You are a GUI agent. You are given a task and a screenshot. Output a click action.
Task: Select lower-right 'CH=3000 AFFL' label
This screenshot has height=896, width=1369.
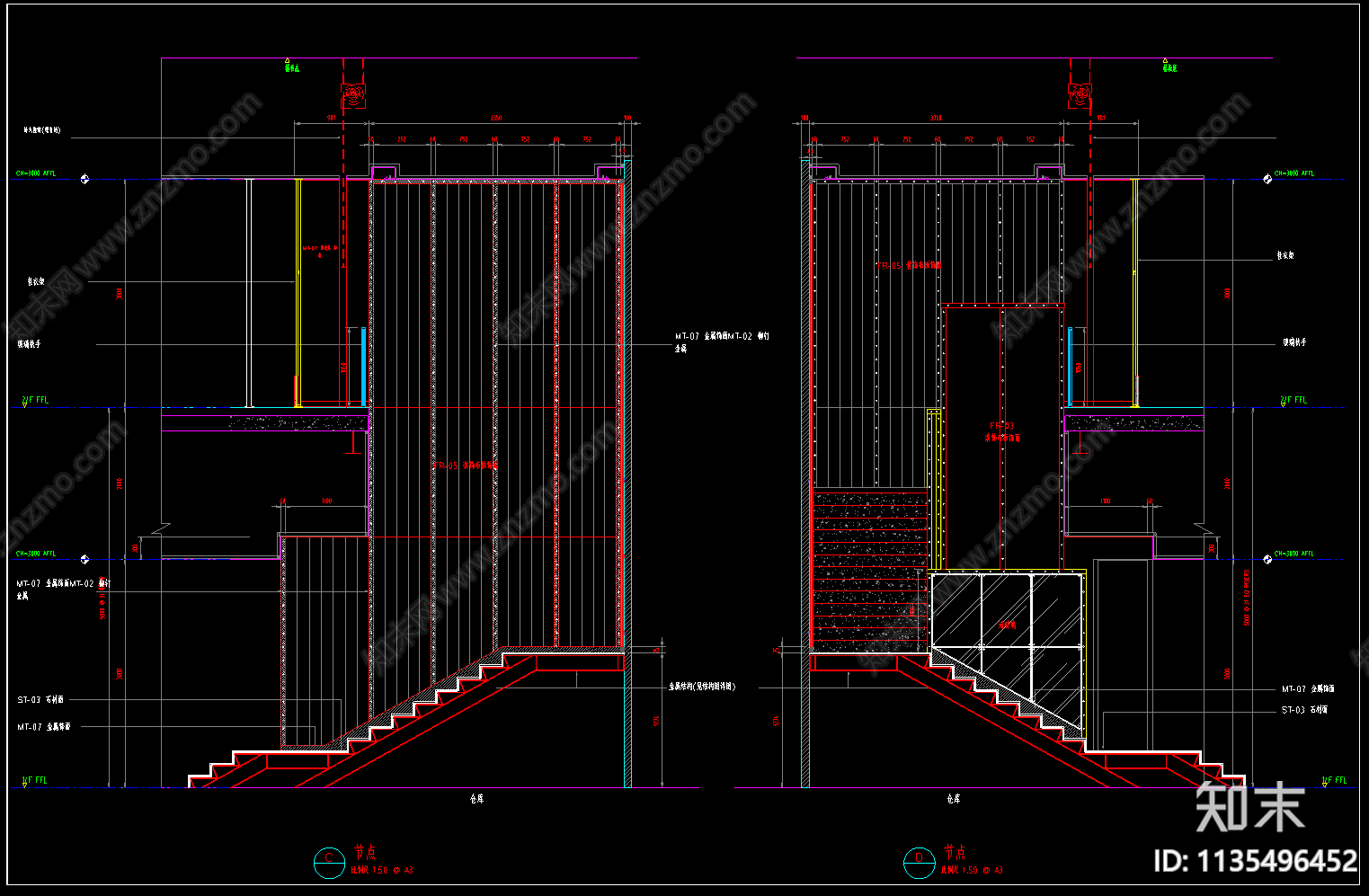pos(1294,554)
